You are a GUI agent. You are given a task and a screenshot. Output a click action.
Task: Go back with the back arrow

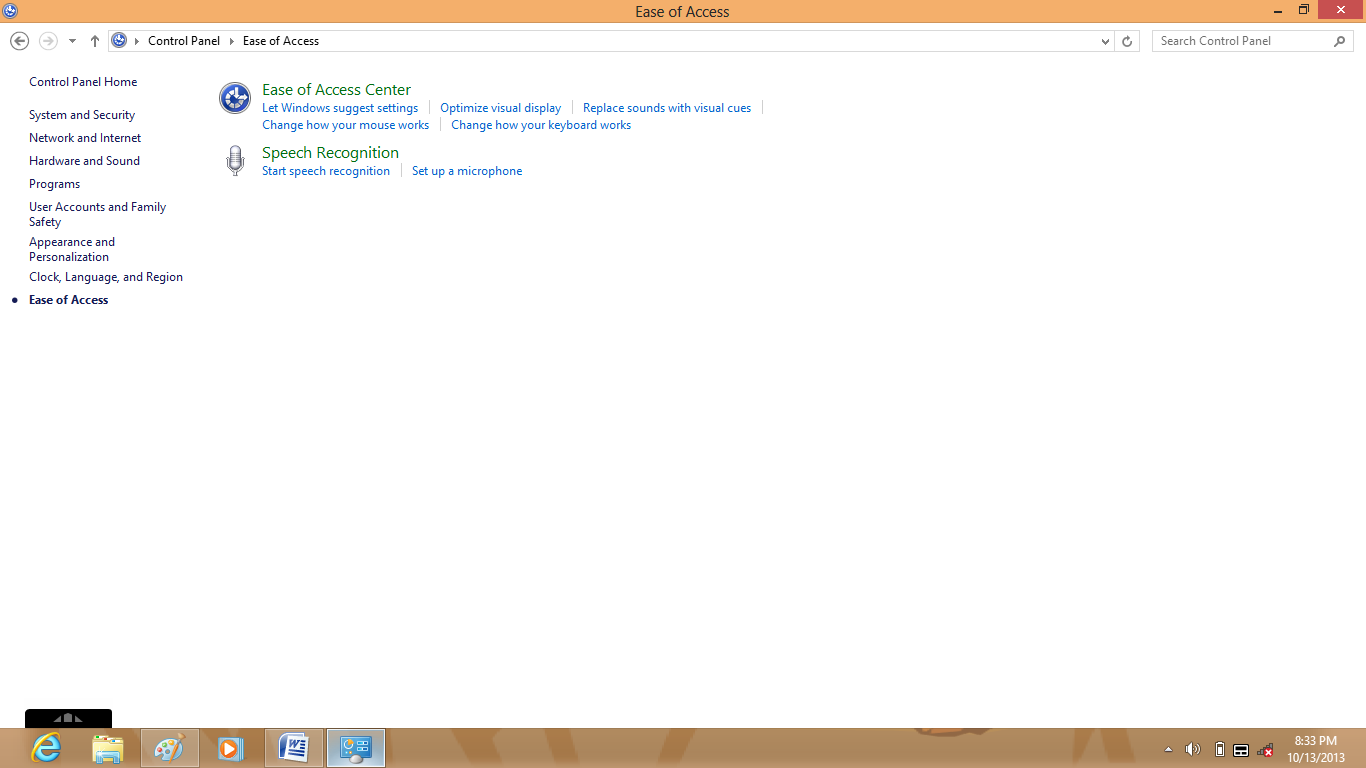(x=19, y=41)
